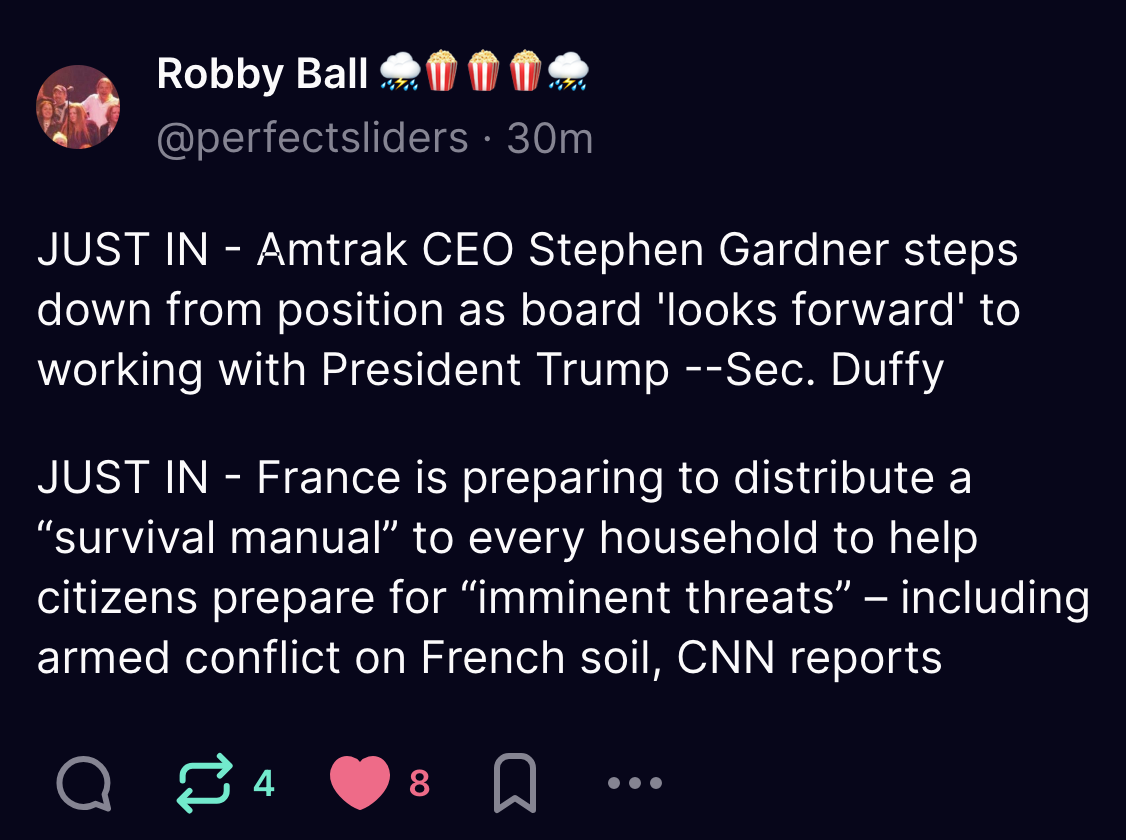Open the three-dot more options menu
Screen dimensions: 1126x840
pos(635,784)
